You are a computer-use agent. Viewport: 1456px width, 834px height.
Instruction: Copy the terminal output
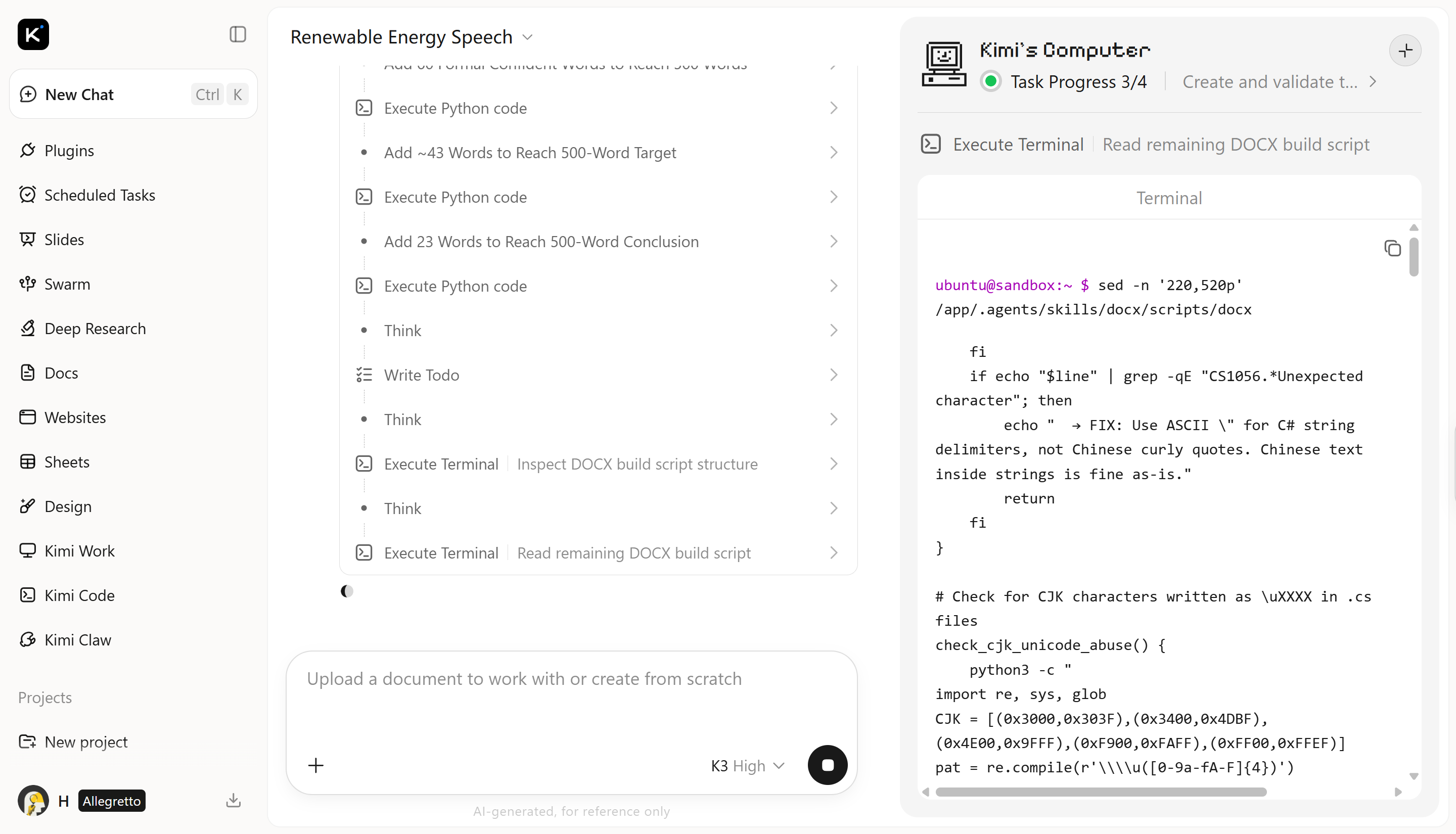pyautogui.click(x=1392, y=249)
